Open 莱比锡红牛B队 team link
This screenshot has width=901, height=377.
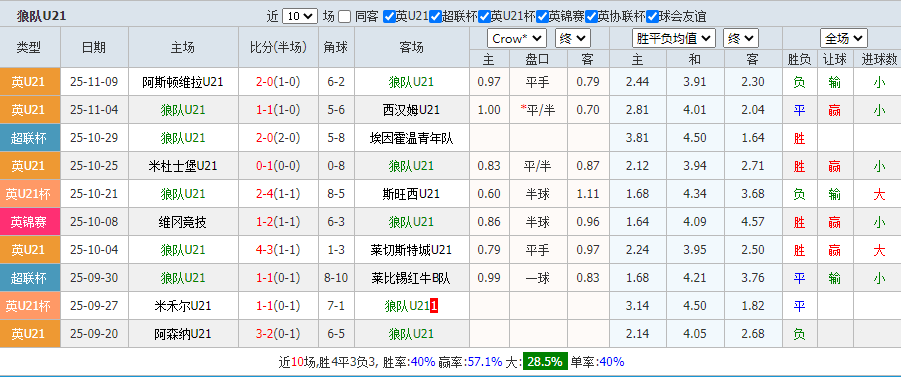[x=411, y=278]
